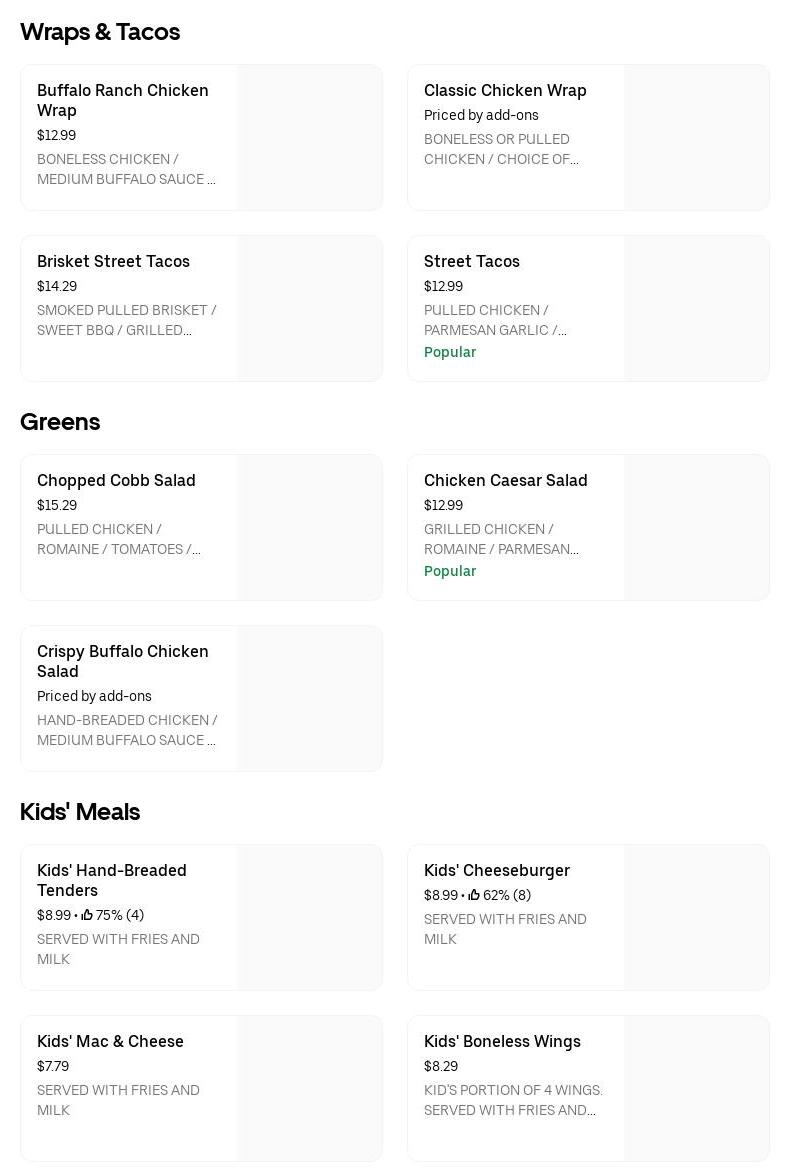Click the Greens section heading

tap(60, 422)
